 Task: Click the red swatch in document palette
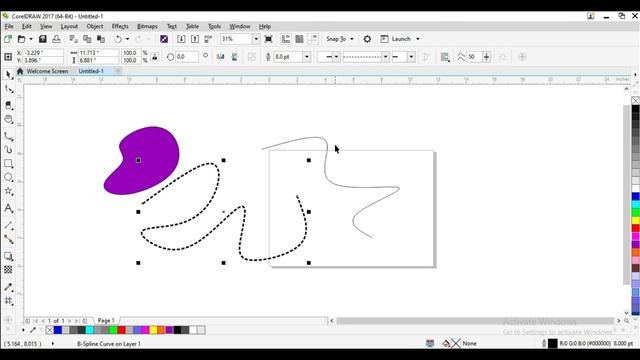[121, 330]
